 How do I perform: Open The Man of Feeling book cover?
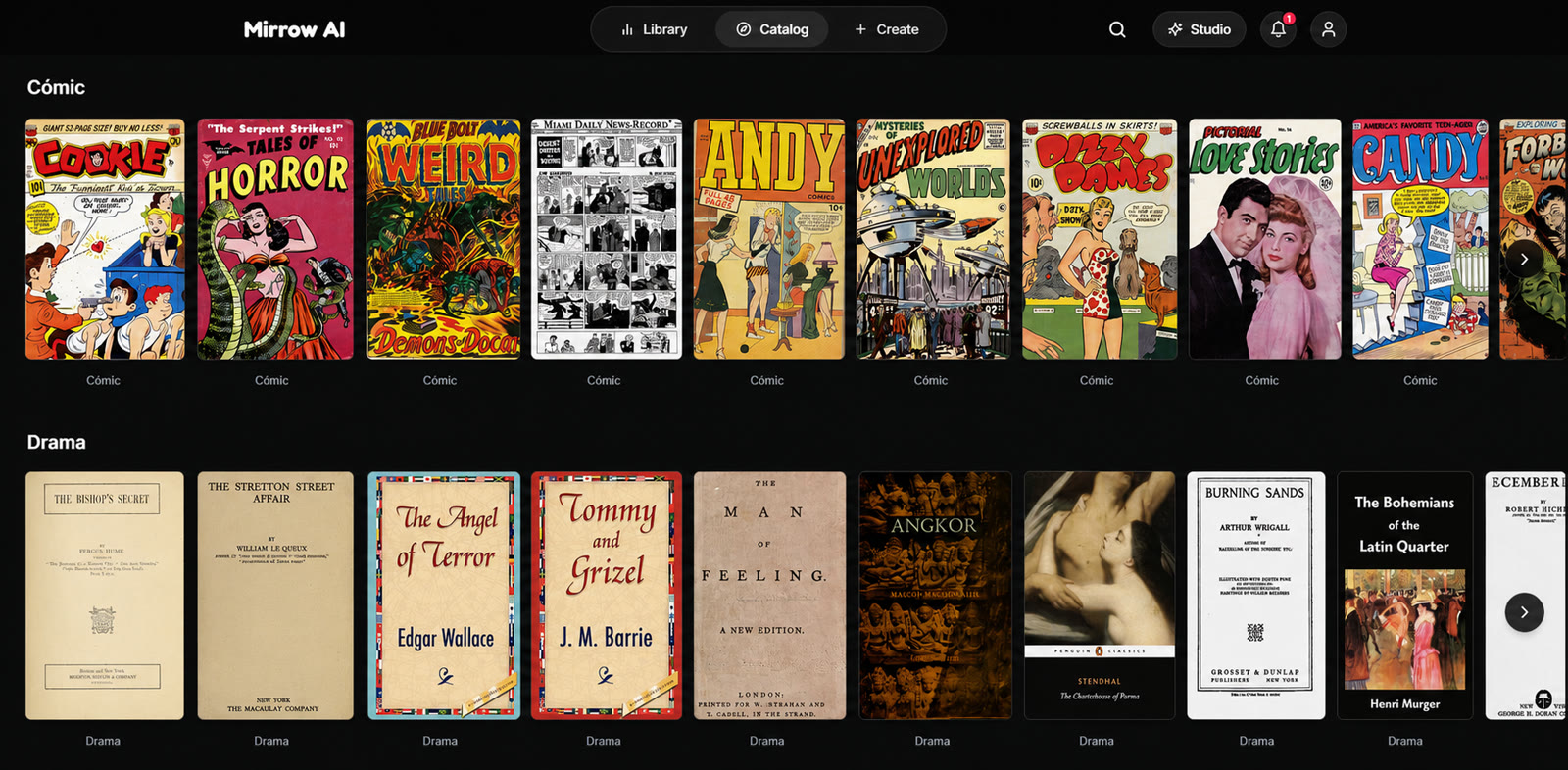[x=769, y=596]
